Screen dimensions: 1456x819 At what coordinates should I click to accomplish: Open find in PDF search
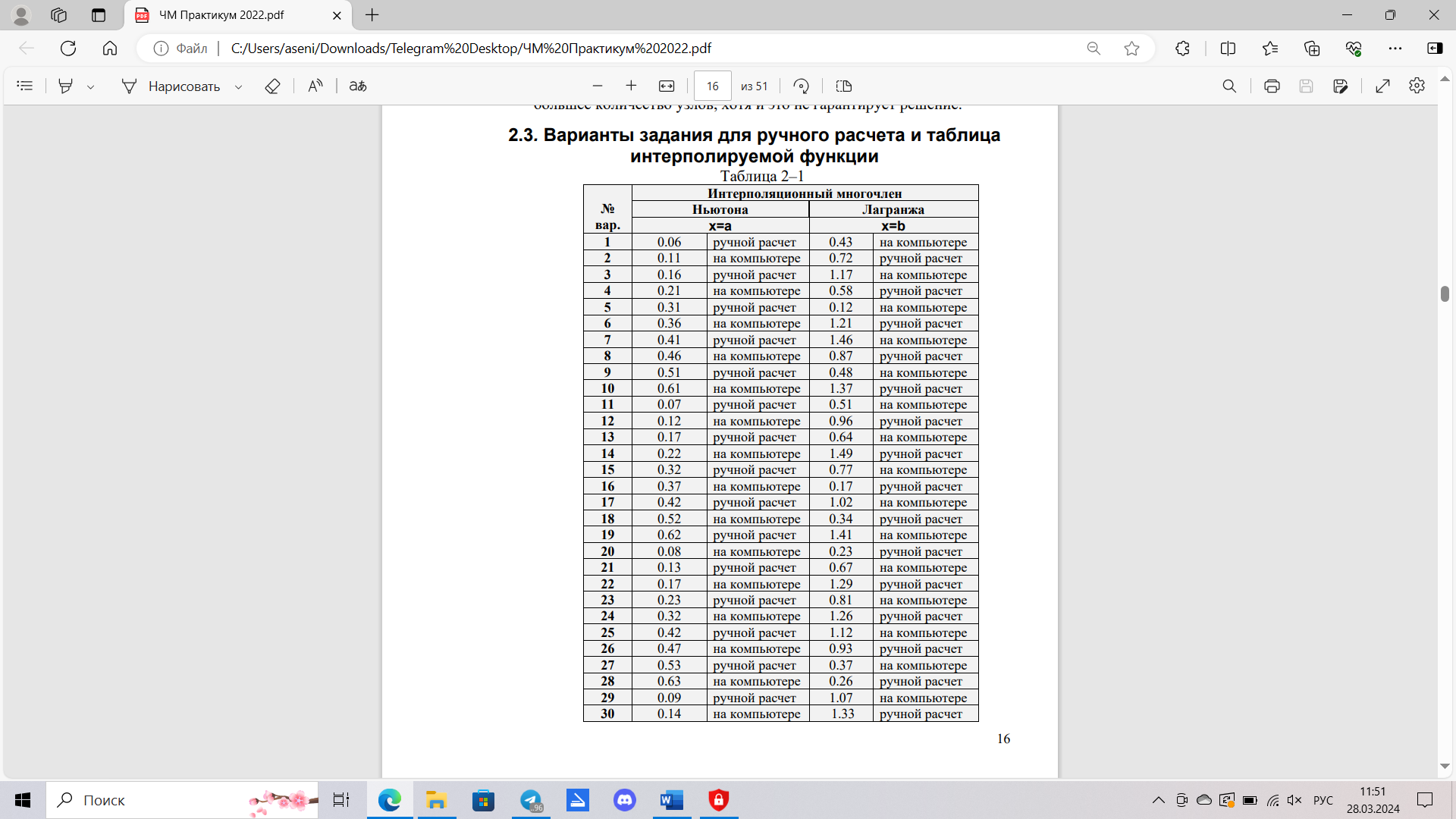[1229, 86]
